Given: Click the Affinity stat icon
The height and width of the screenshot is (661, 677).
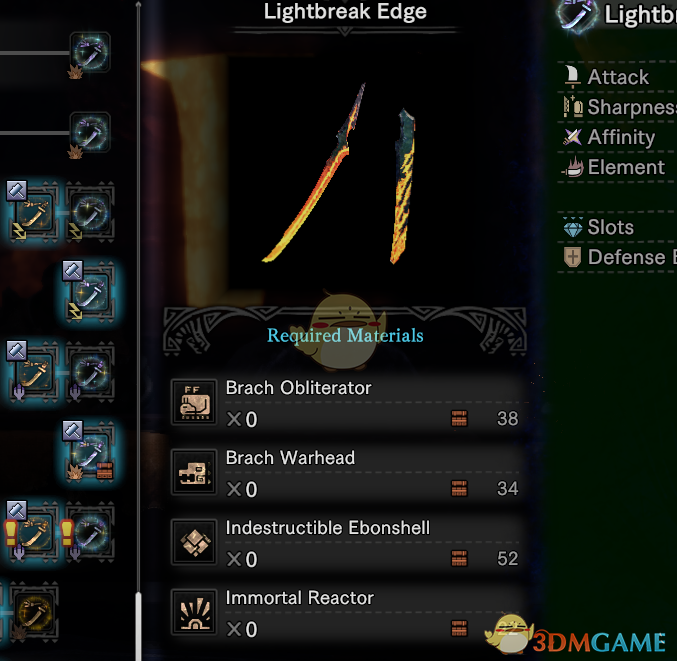Looking at the screenshot, I should click(x=573, y=137).
